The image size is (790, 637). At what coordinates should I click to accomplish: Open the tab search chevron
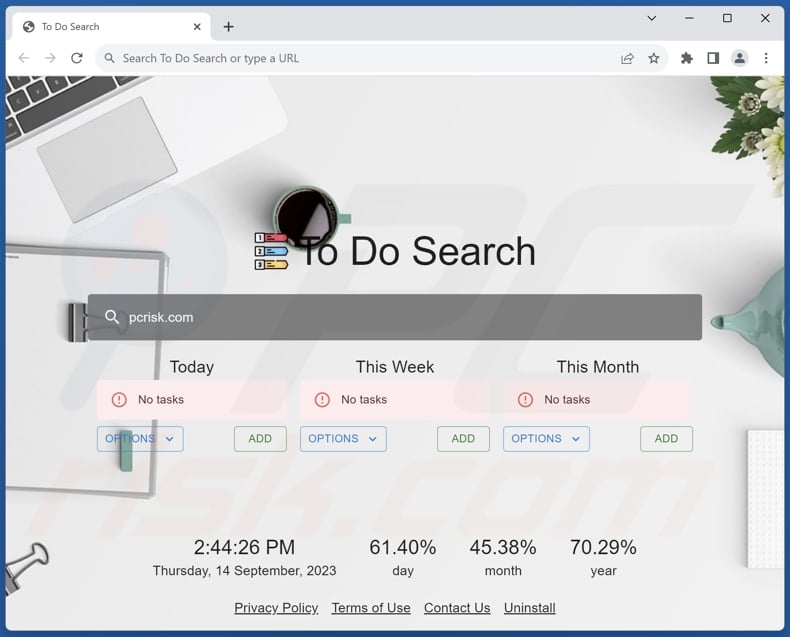tap(652, 18)
